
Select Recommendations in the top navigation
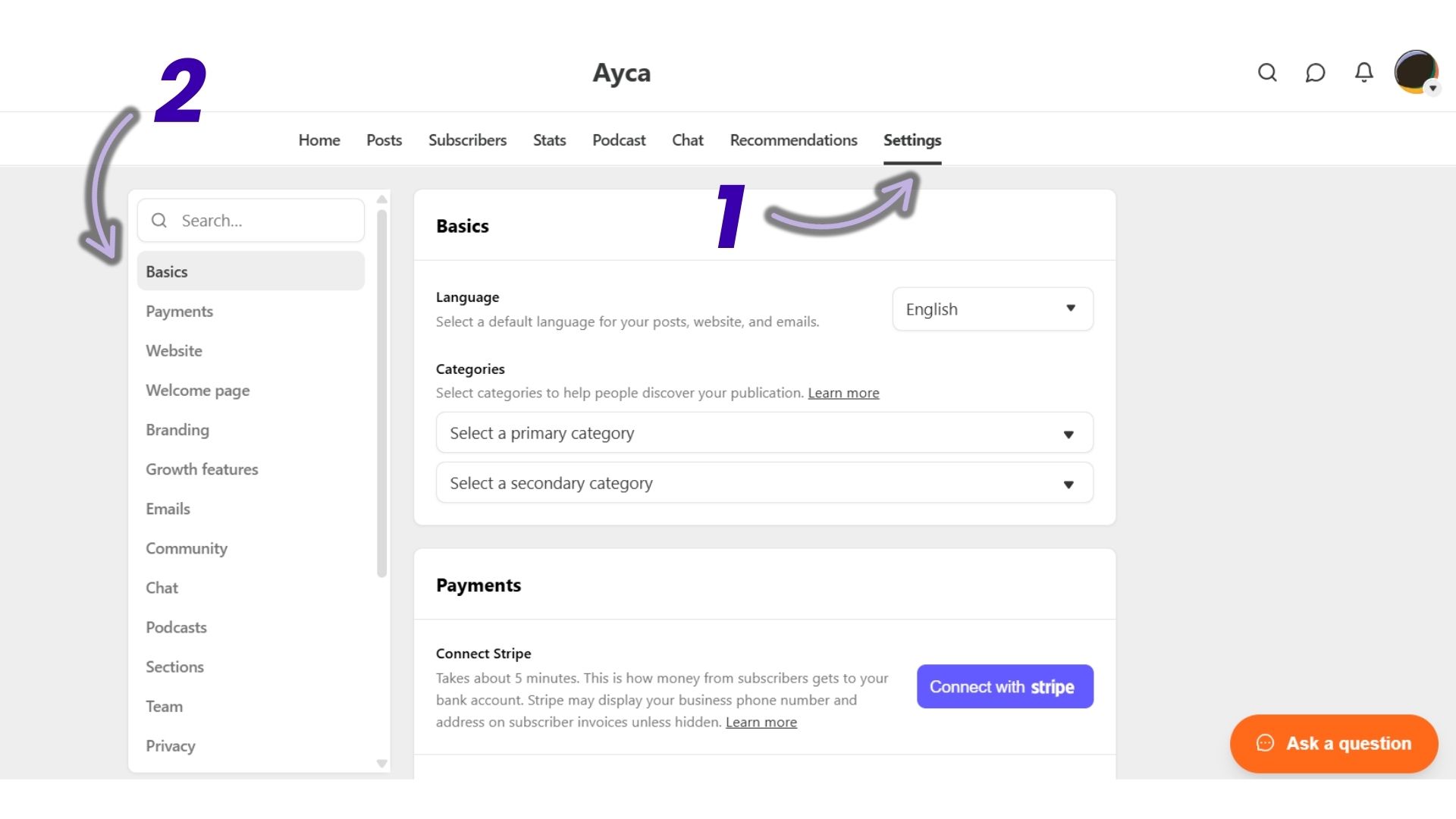click(793, 140)
